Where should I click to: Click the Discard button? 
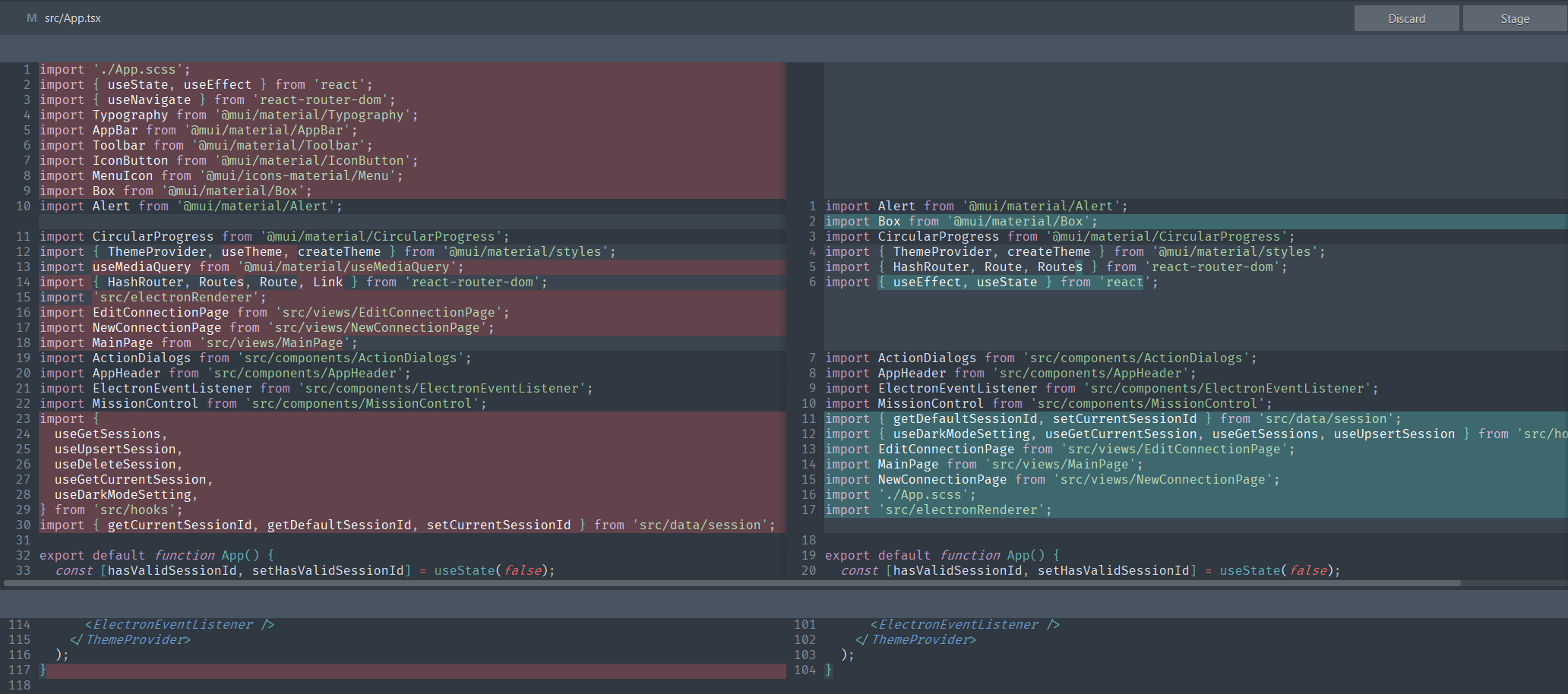coord(1406,18)
